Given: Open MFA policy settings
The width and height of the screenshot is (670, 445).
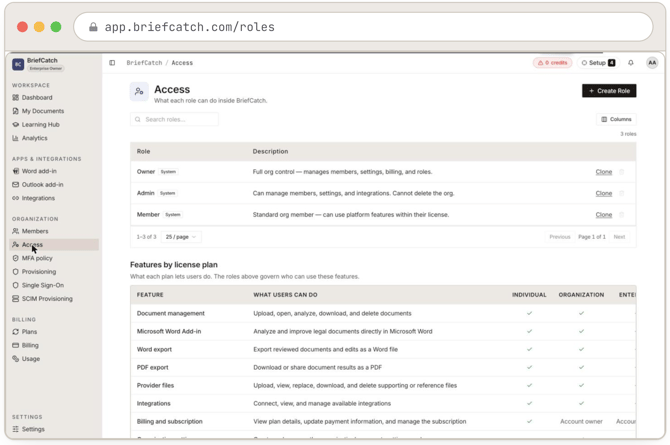Looking at the screenshot, I should point(32,258).
